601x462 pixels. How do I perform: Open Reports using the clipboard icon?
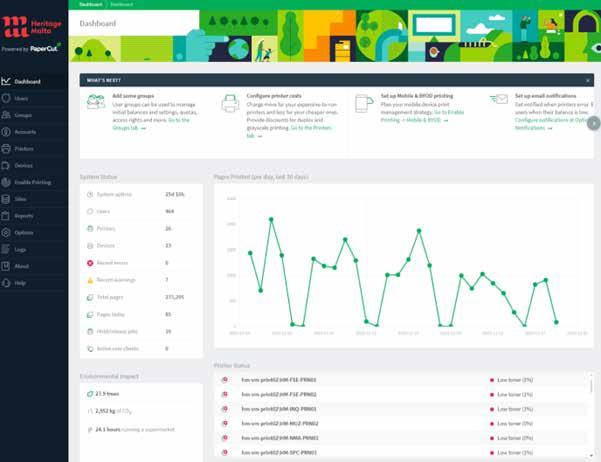(6, 216)
